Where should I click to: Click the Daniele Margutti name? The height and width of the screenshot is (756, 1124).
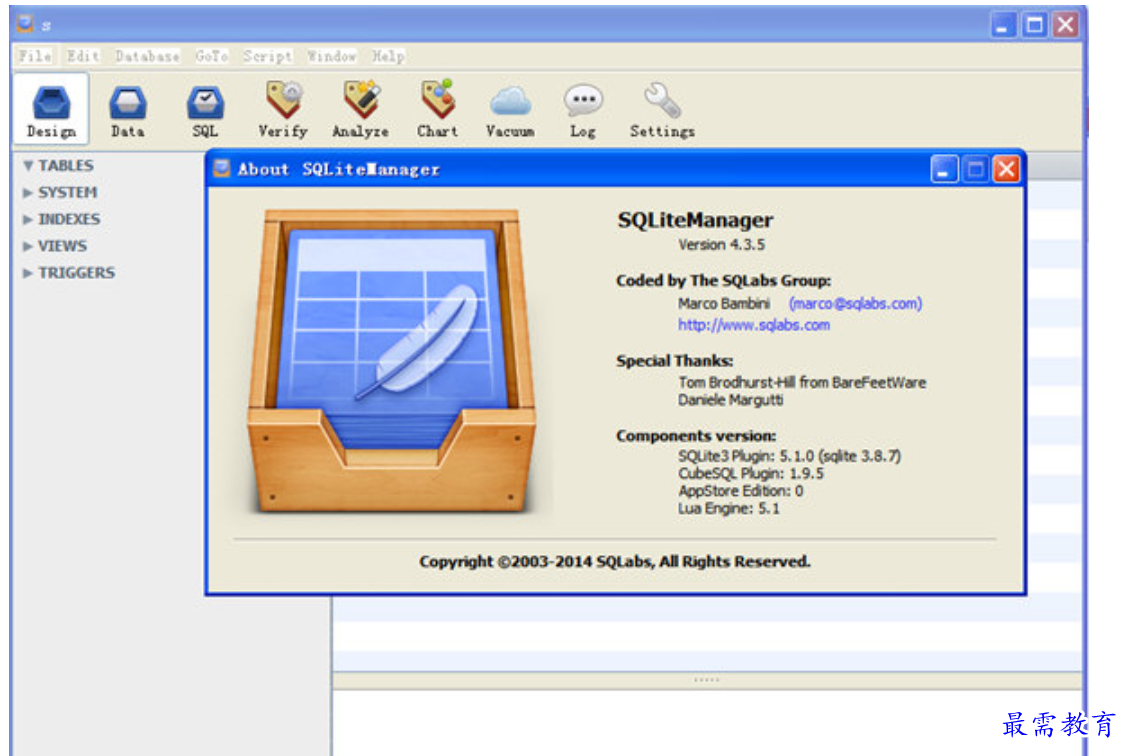click(730, 400)
